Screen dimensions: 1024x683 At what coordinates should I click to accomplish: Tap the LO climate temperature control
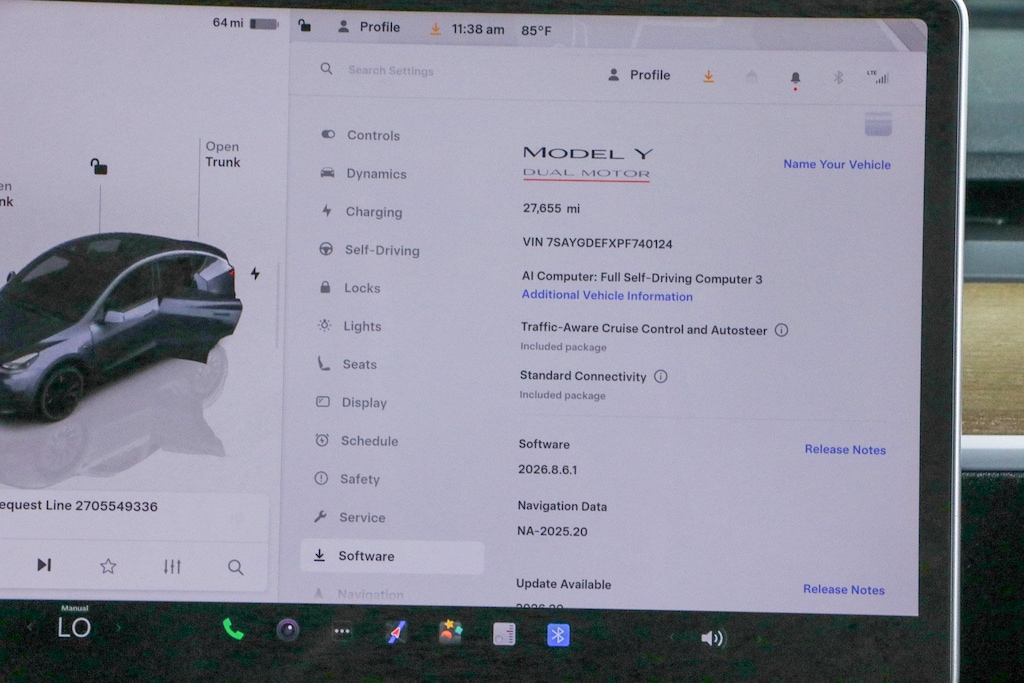click(74, 627)
